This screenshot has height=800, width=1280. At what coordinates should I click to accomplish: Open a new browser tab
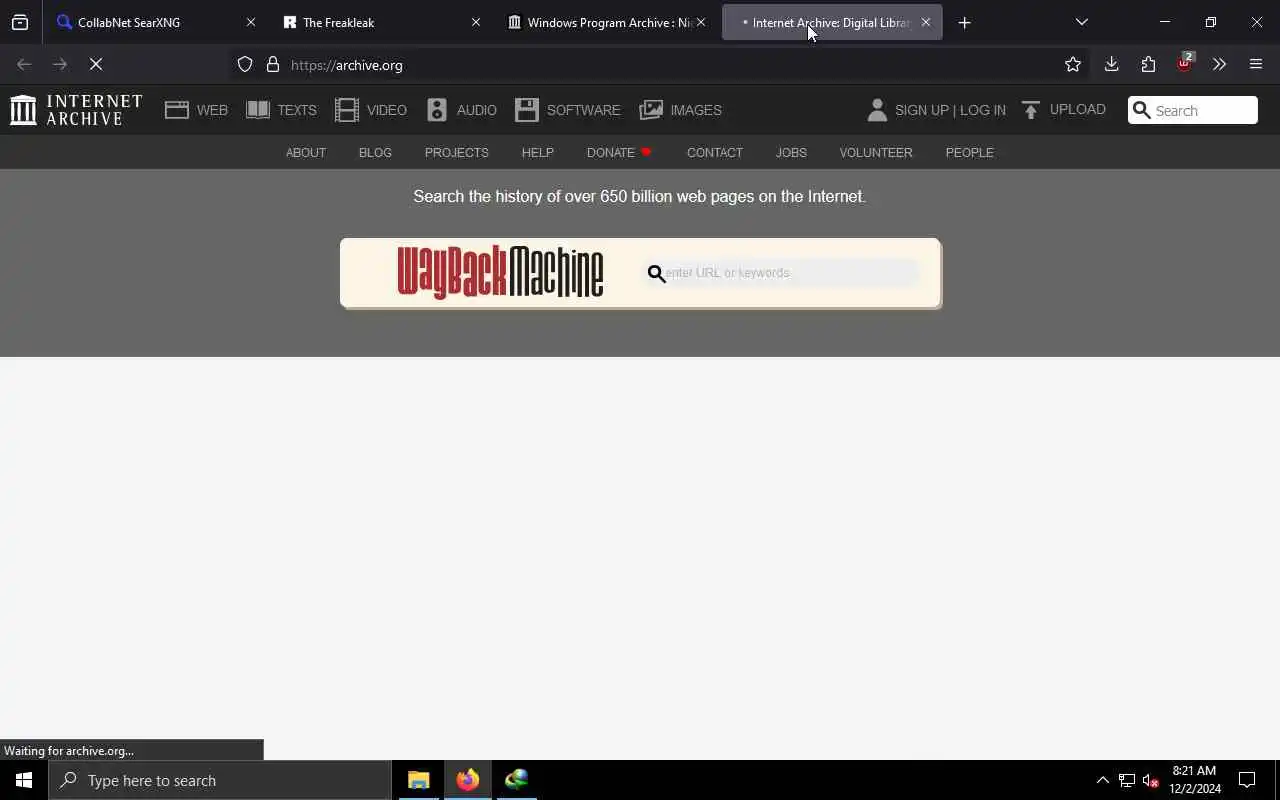point(964,22)
